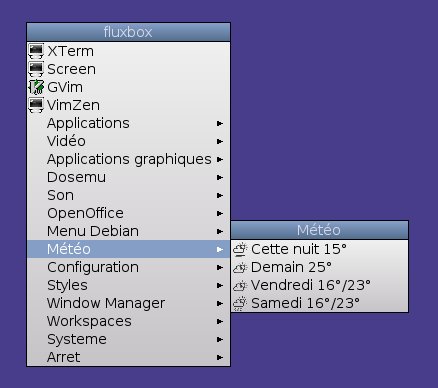
Task: Expand the Styles submenu arrow
Action: [220, 286]
